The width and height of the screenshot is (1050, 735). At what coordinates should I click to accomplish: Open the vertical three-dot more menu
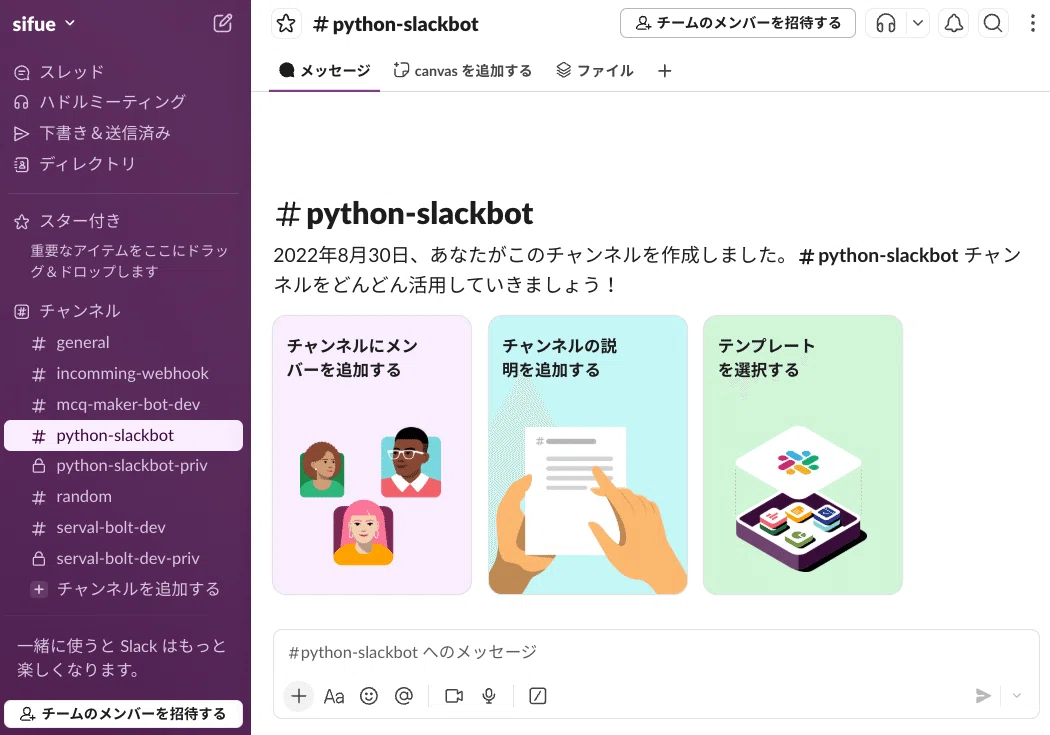coord(1032,23)
